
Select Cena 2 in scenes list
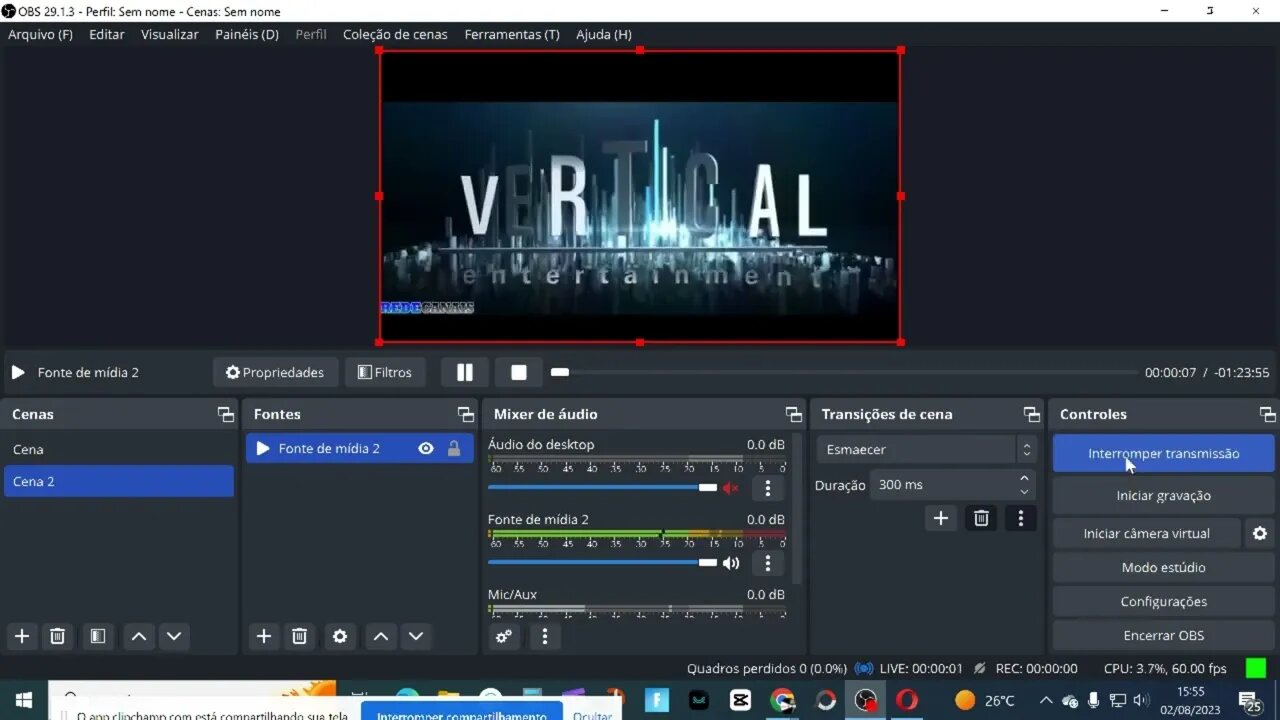pos(118,481)
